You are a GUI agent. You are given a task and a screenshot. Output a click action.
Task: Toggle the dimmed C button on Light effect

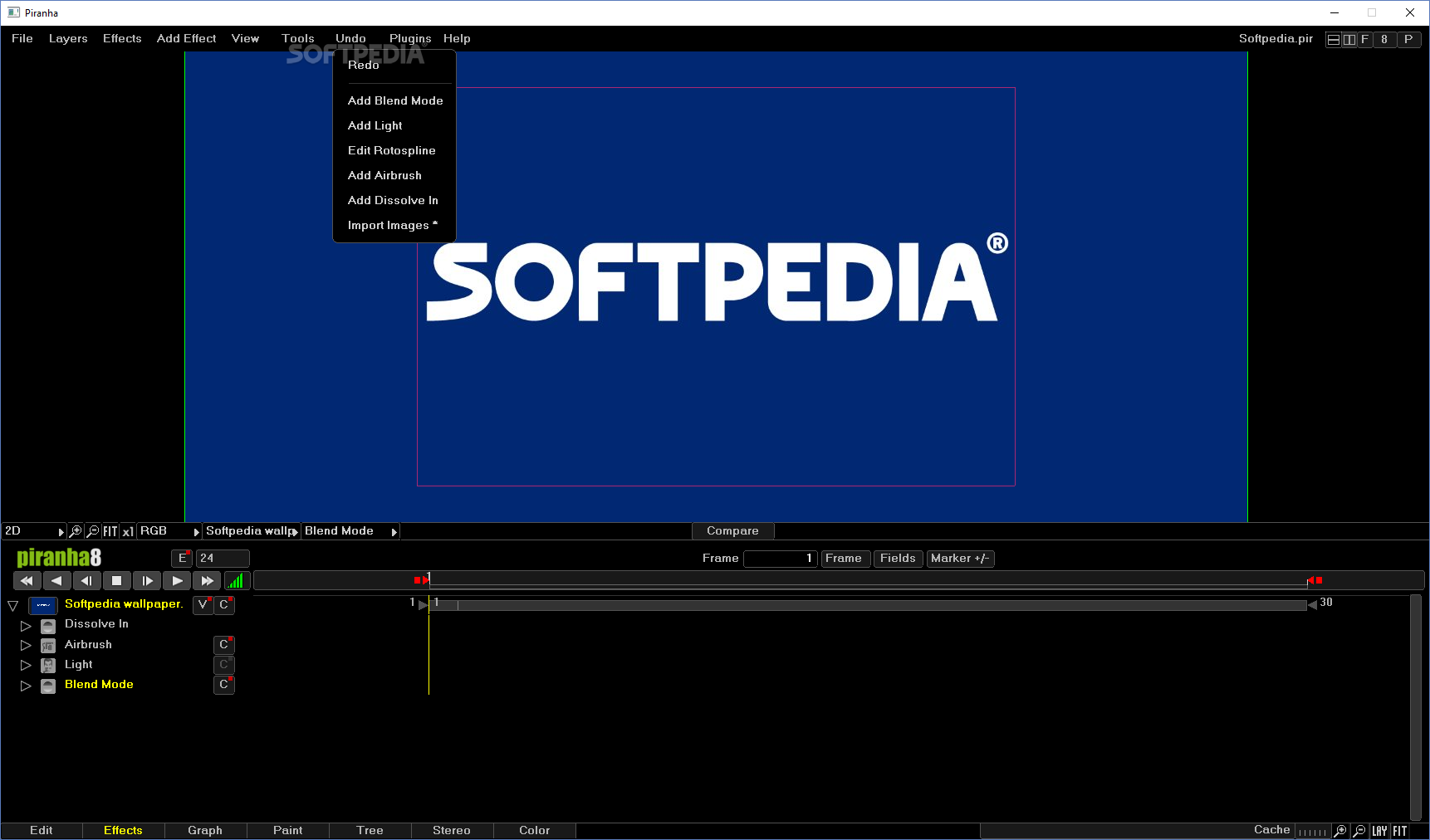point(224,665)
